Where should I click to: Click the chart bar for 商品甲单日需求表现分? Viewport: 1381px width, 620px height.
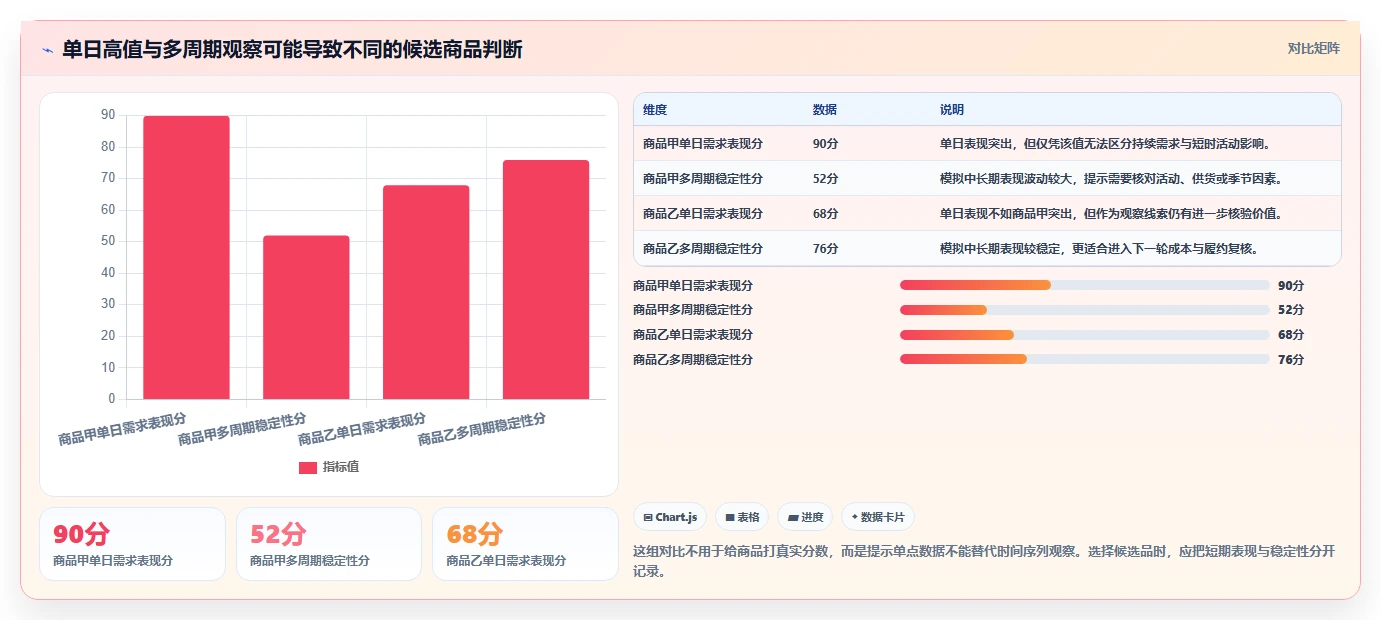point(186,258)
